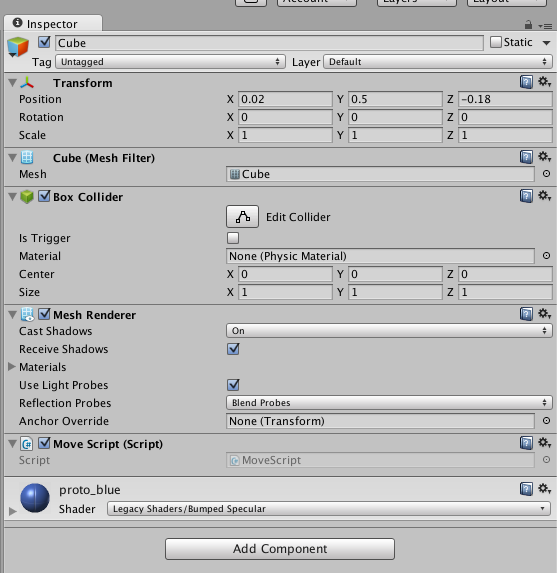Open Mesh Renderer gear settings menu

544,314
